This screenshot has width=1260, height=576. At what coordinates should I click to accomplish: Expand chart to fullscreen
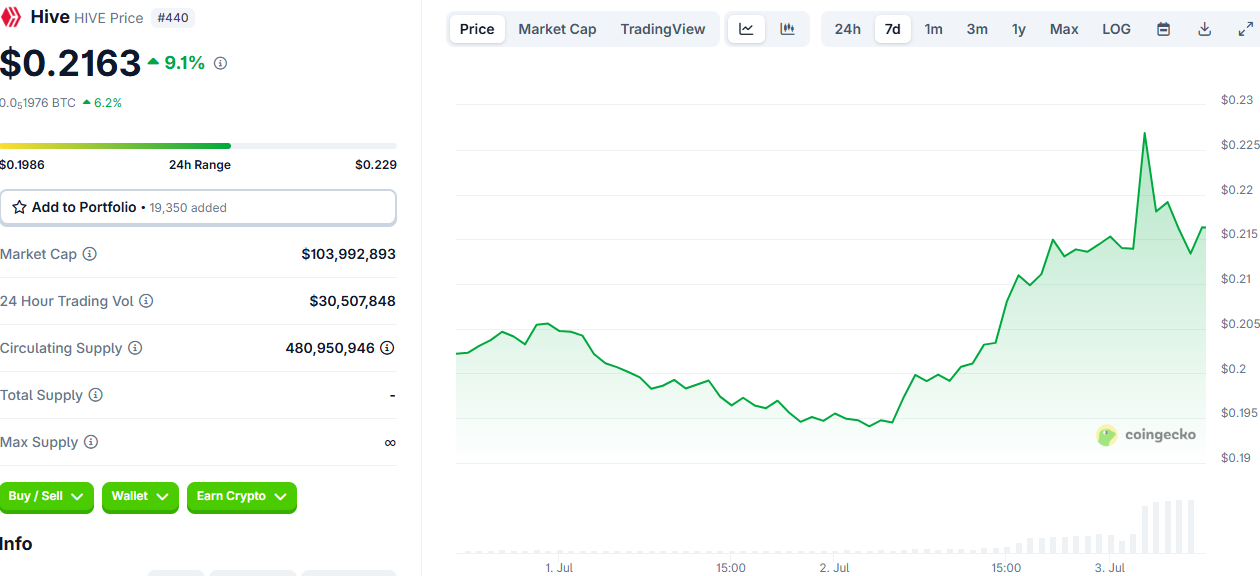1245,29
